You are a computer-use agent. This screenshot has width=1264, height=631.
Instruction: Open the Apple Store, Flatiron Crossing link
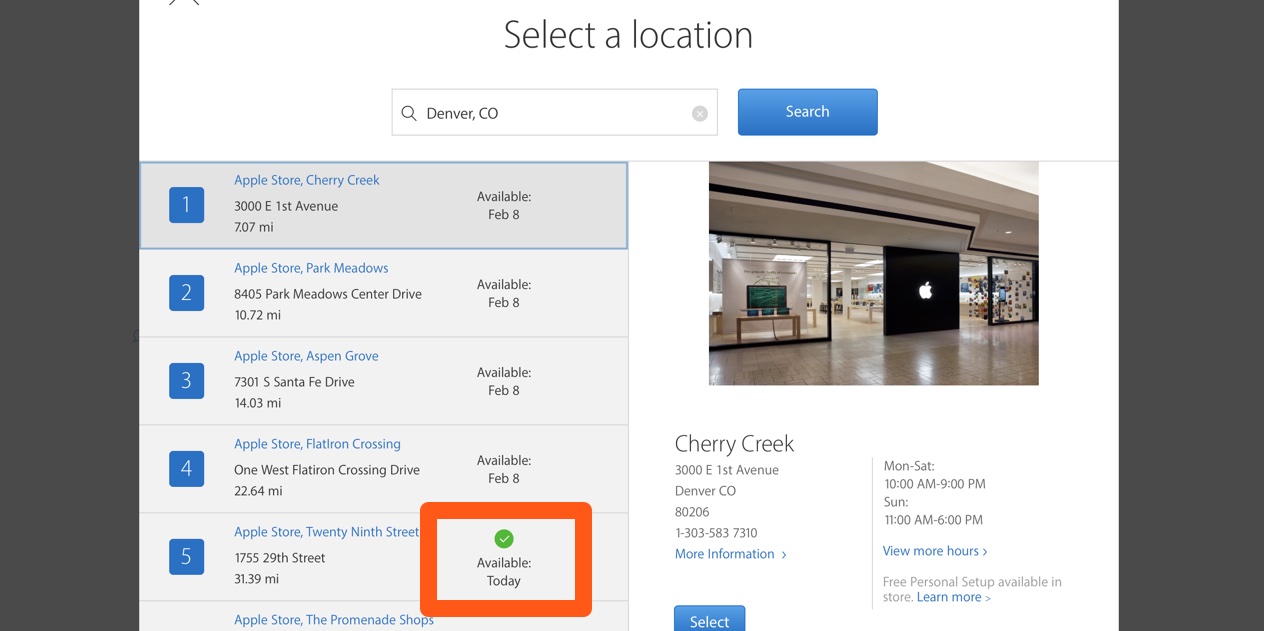point(316,444)
